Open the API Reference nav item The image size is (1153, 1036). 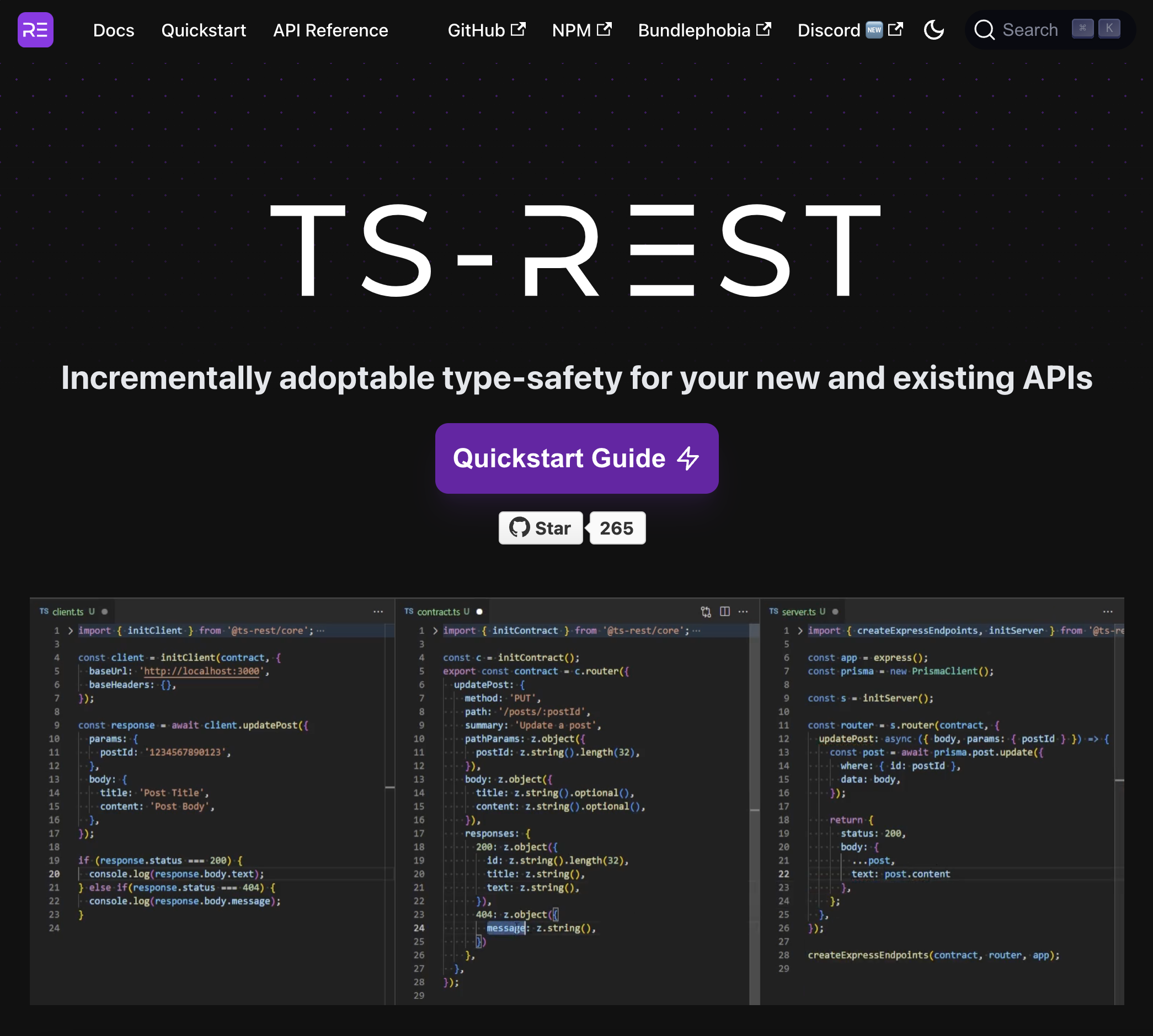[330, 30]
